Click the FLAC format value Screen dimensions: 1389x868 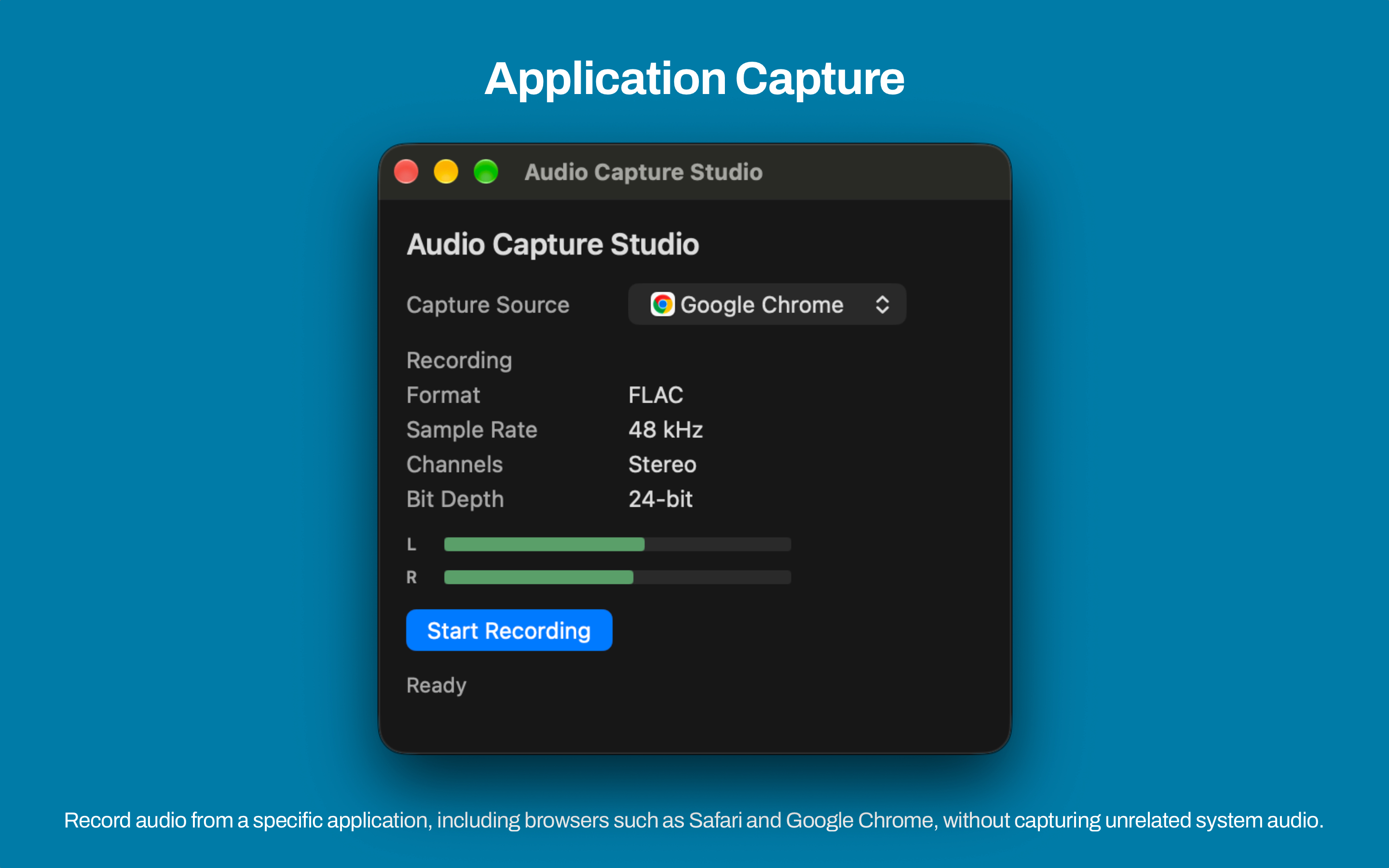click(656, 395)
